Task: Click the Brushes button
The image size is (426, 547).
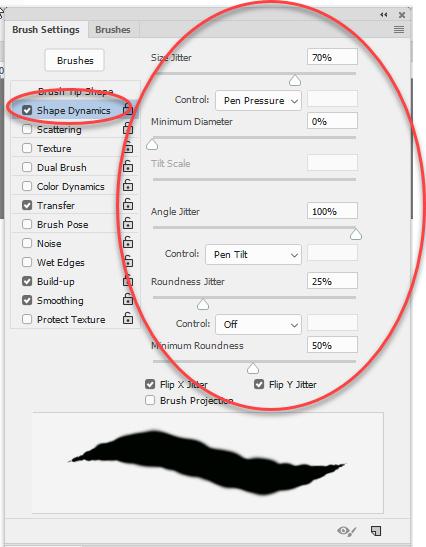Action: tap(75, 60)
